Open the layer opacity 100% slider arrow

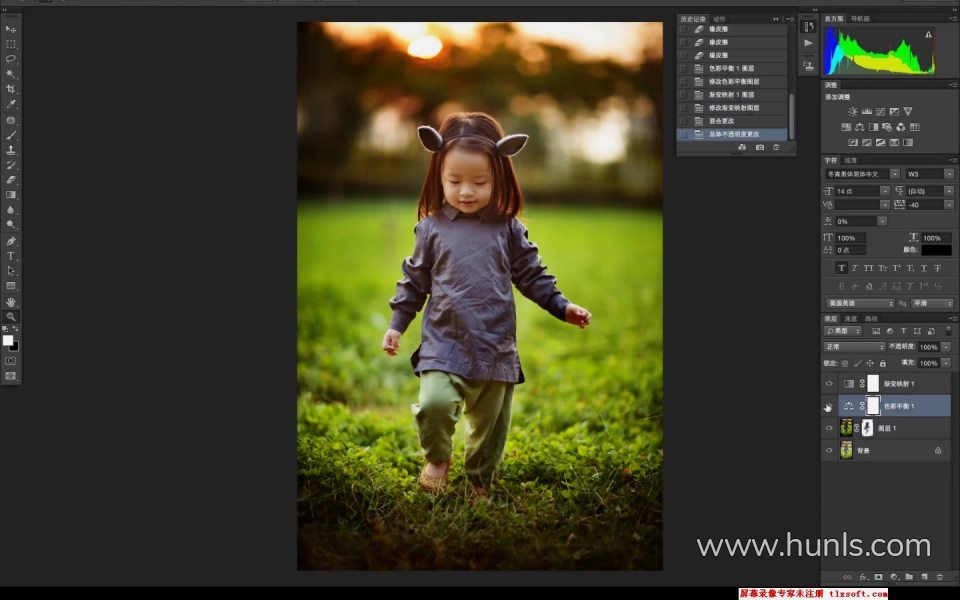coord(947,347)
